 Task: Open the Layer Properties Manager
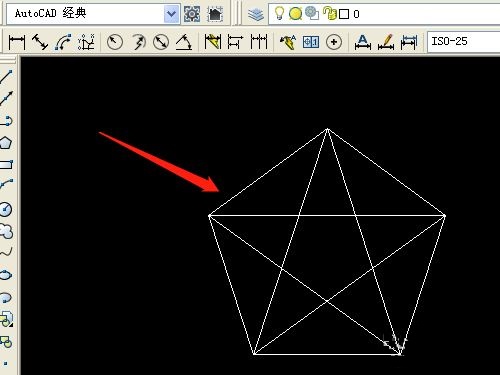click(x=256, y=14)
